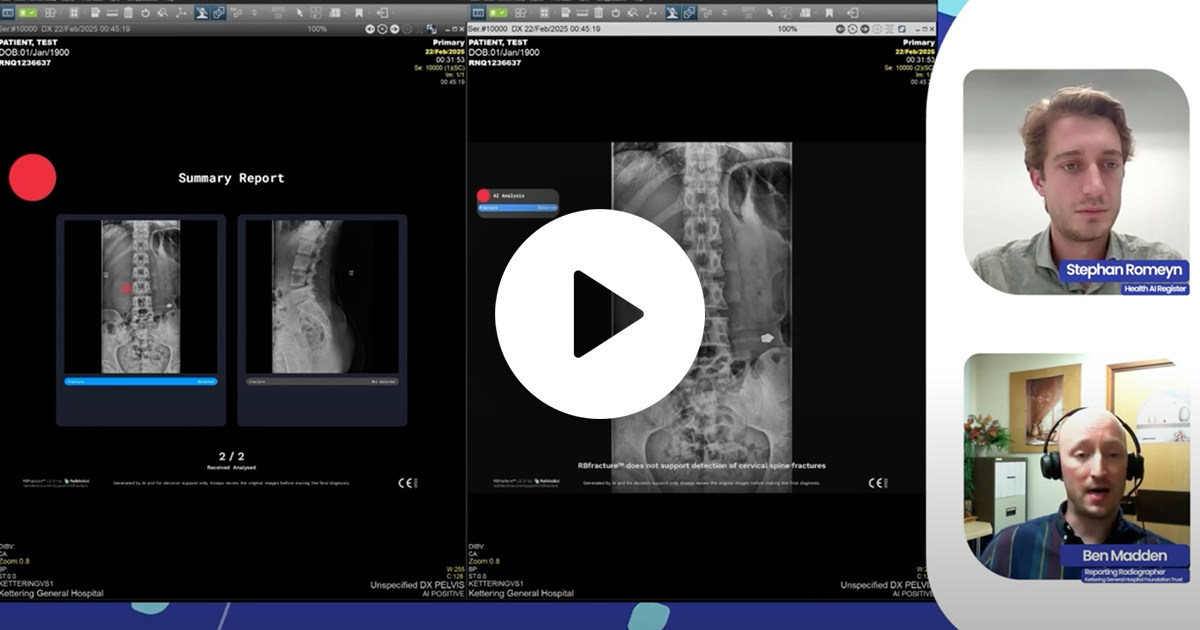Toggle the highlighted window-level tool in right toolbar
1200x630 pixels.
[x=672, y=13]
